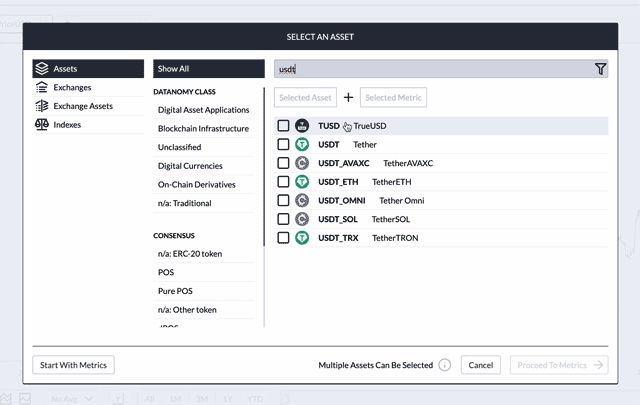Screen dimensions: 640x405
Task: Click the gray logo for USDT_AVAXC
Action: [x=302, y=163]
